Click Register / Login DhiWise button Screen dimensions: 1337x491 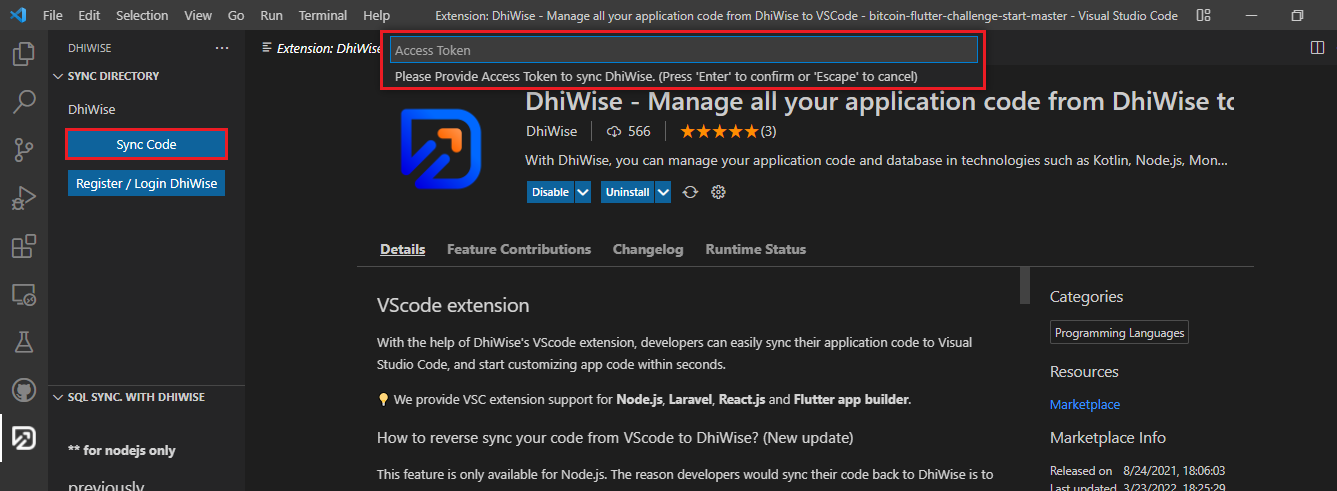(146, 184)
